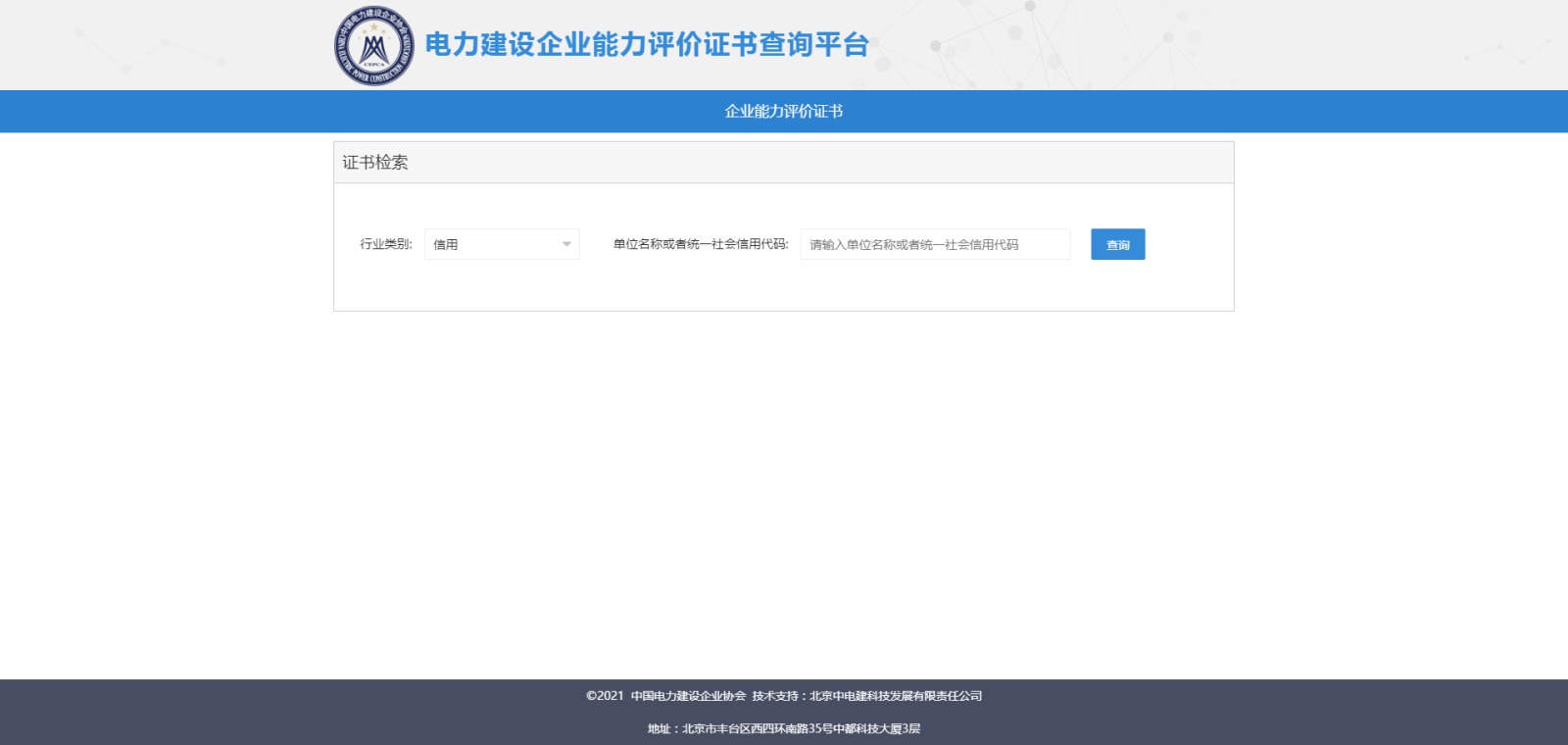This screenshot has width=1568, height=745.
Task: Click the dropdown arrow in 行业类别 selector
Action: (566, 244)
